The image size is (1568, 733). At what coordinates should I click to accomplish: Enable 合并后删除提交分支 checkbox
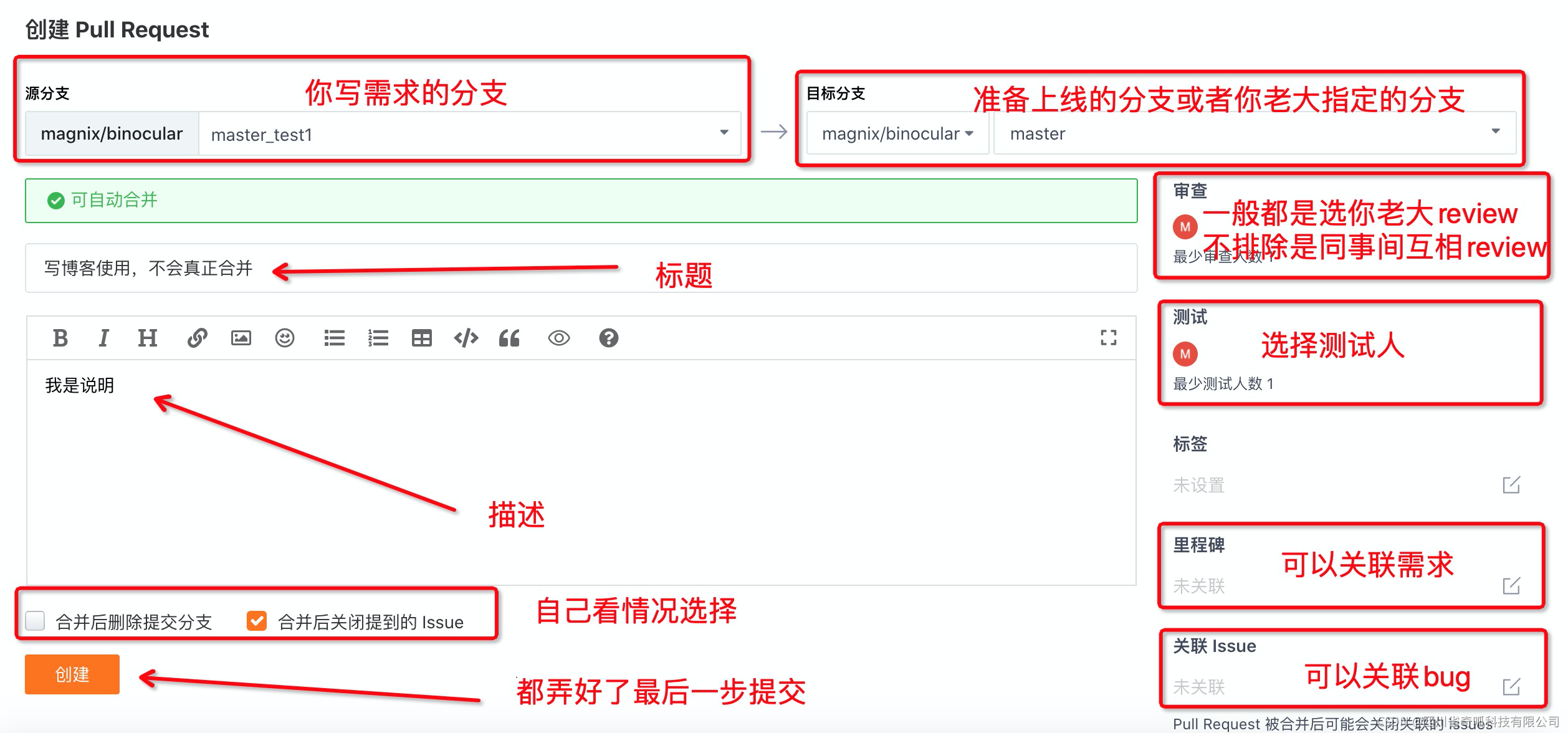(35, 621)
